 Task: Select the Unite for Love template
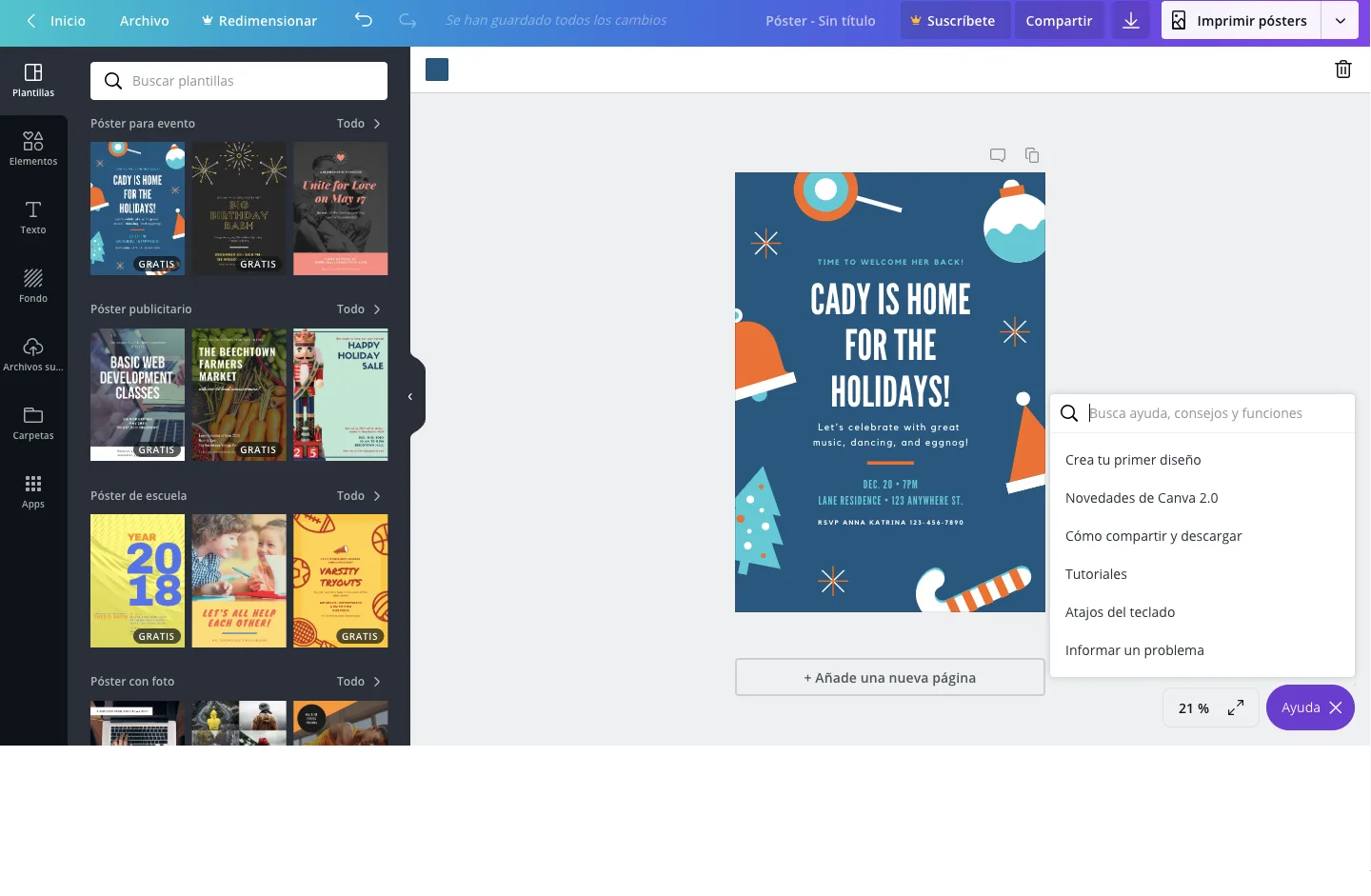point(341,209)
